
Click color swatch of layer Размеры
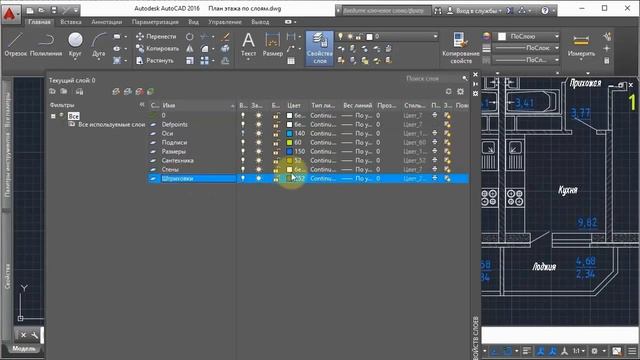coord(289,151)
